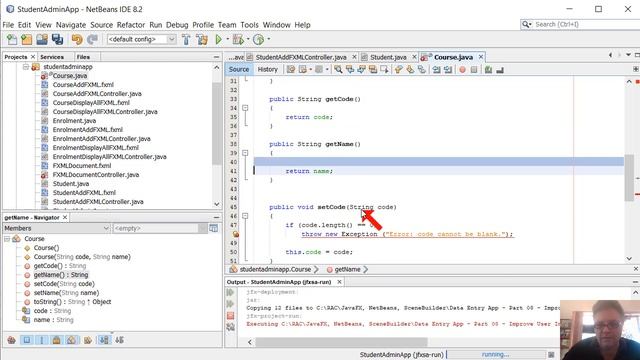
Task: Click the Open Project toolbar icon
Action: pos(42,40)
